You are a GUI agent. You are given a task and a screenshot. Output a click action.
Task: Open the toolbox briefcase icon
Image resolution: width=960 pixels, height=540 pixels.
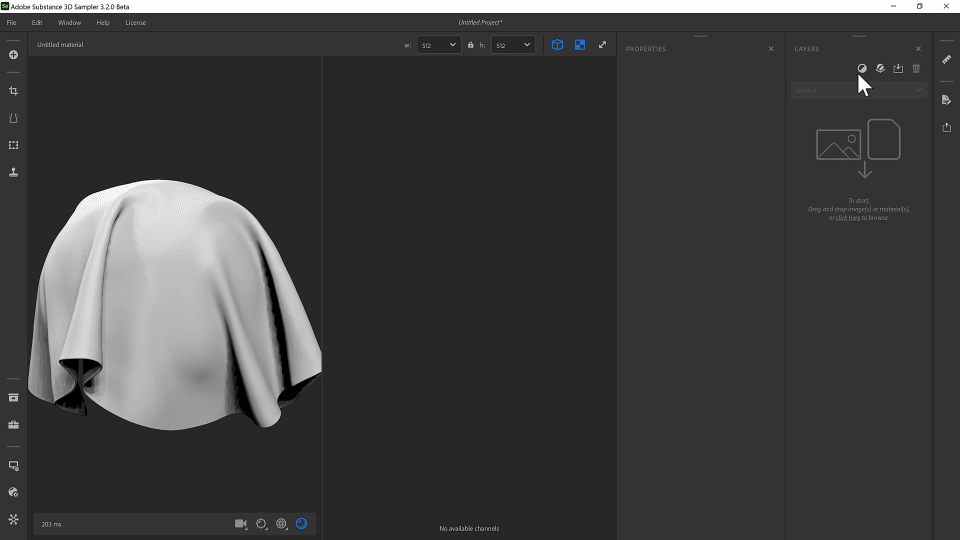[x=13, y=425]
